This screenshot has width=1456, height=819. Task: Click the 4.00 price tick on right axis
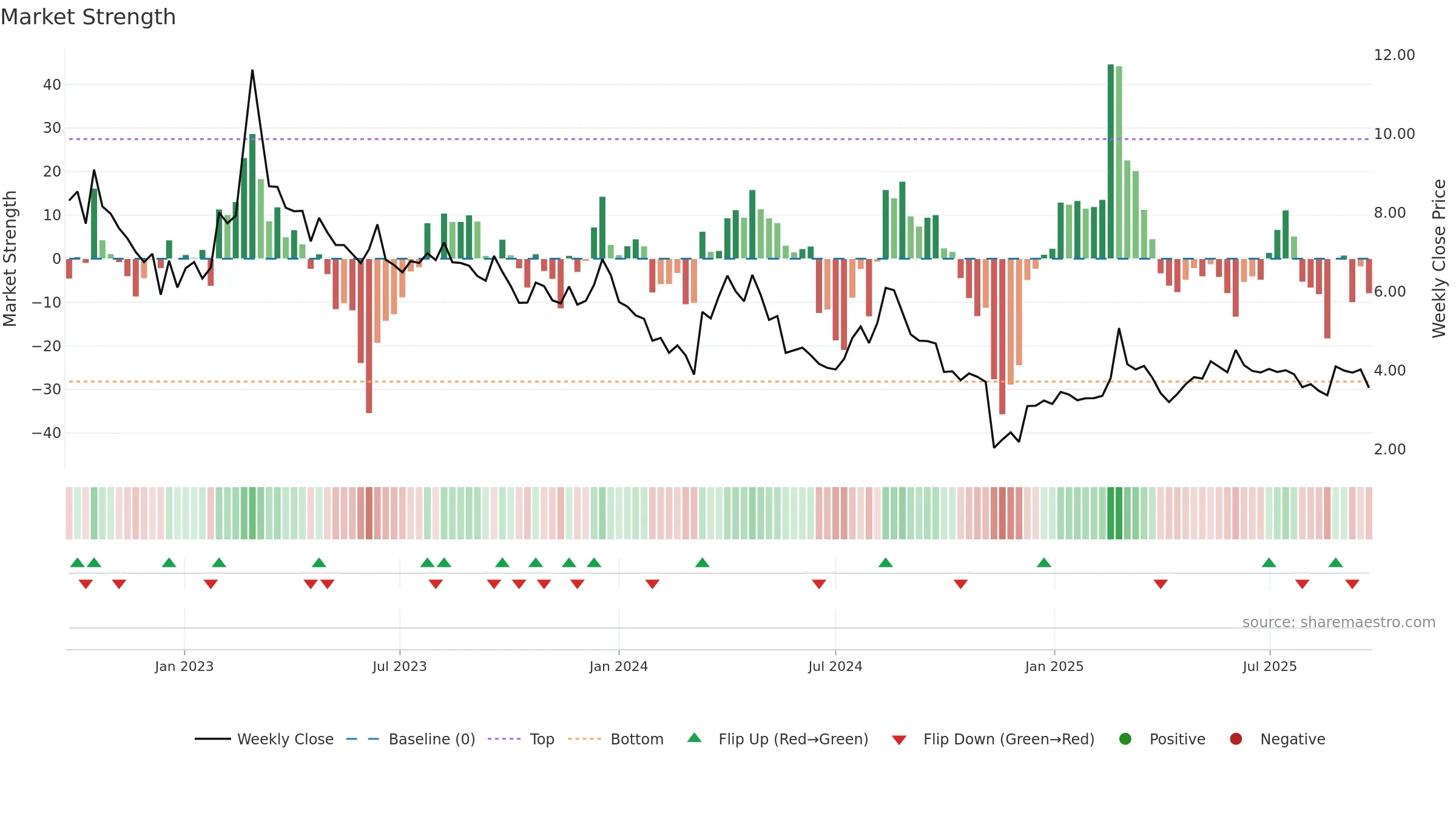tap(1389, 370)
